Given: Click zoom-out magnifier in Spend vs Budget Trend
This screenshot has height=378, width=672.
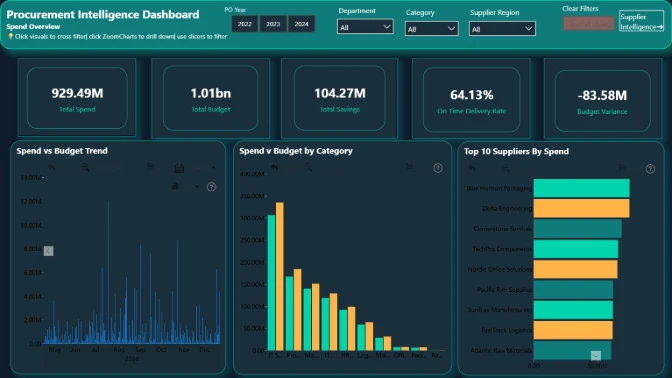Looking at the screenshot, I should [x=85, y=168].
